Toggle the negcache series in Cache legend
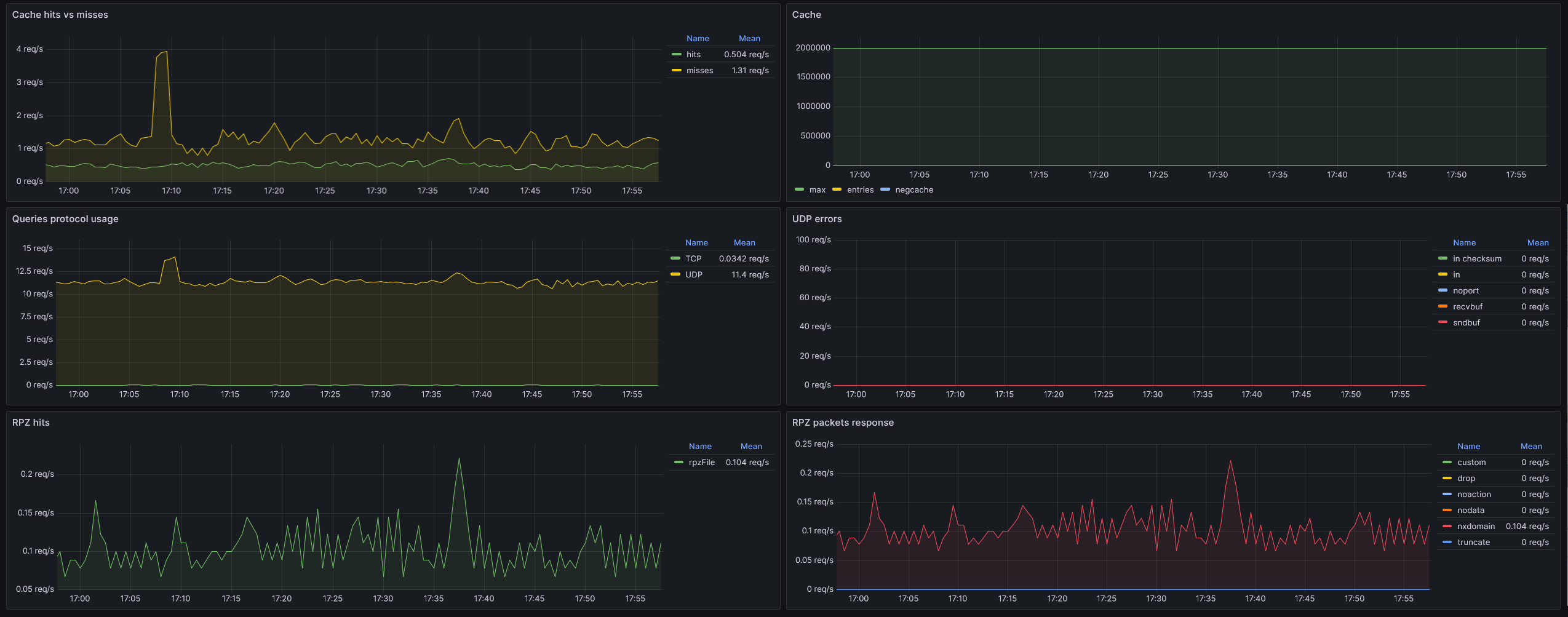This screenshot has width=1568, height=617. click(x=914, y=190)
